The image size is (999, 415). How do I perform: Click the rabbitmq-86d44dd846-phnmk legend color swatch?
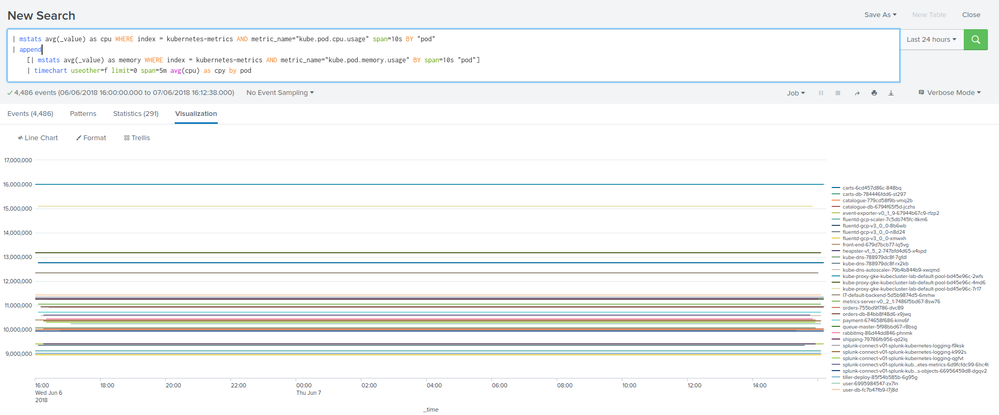tap(836, 333)
